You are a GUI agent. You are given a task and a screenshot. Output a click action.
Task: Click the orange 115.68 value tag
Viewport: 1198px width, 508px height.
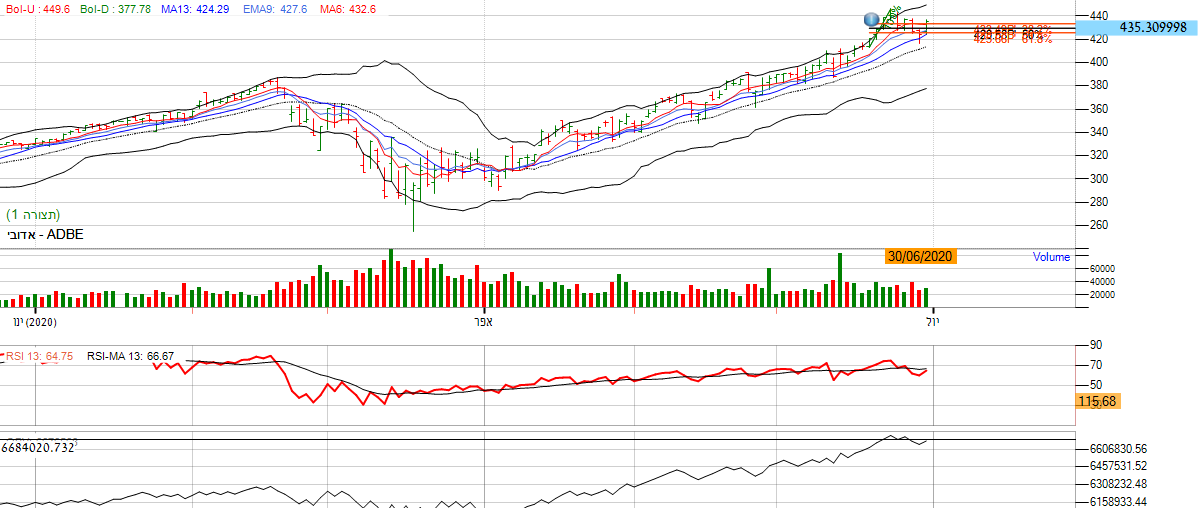(1095, 400)
